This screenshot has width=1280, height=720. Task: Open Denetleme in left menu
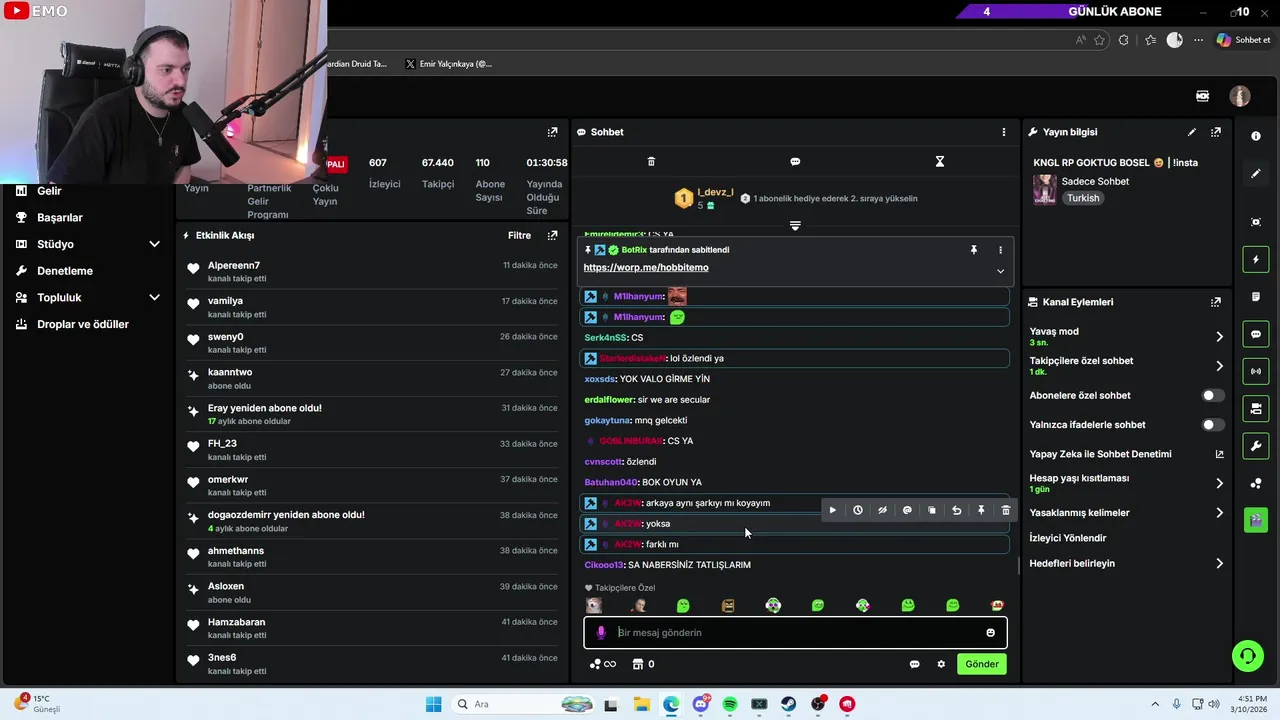click(x=65, y=271)
